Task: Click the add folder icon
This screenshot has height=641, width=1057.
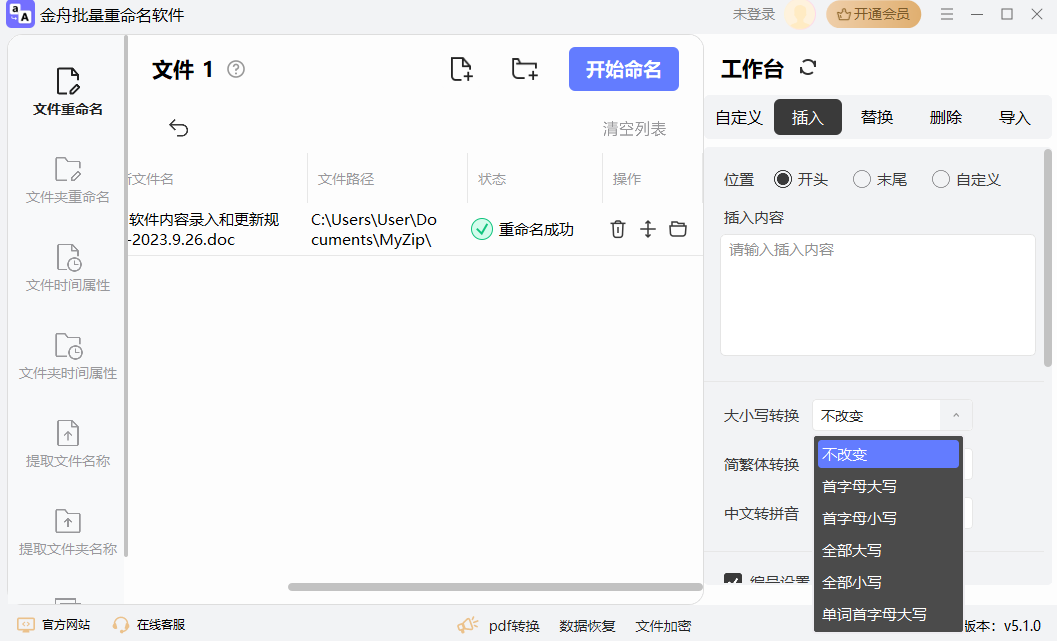Action: pos(524,69)
